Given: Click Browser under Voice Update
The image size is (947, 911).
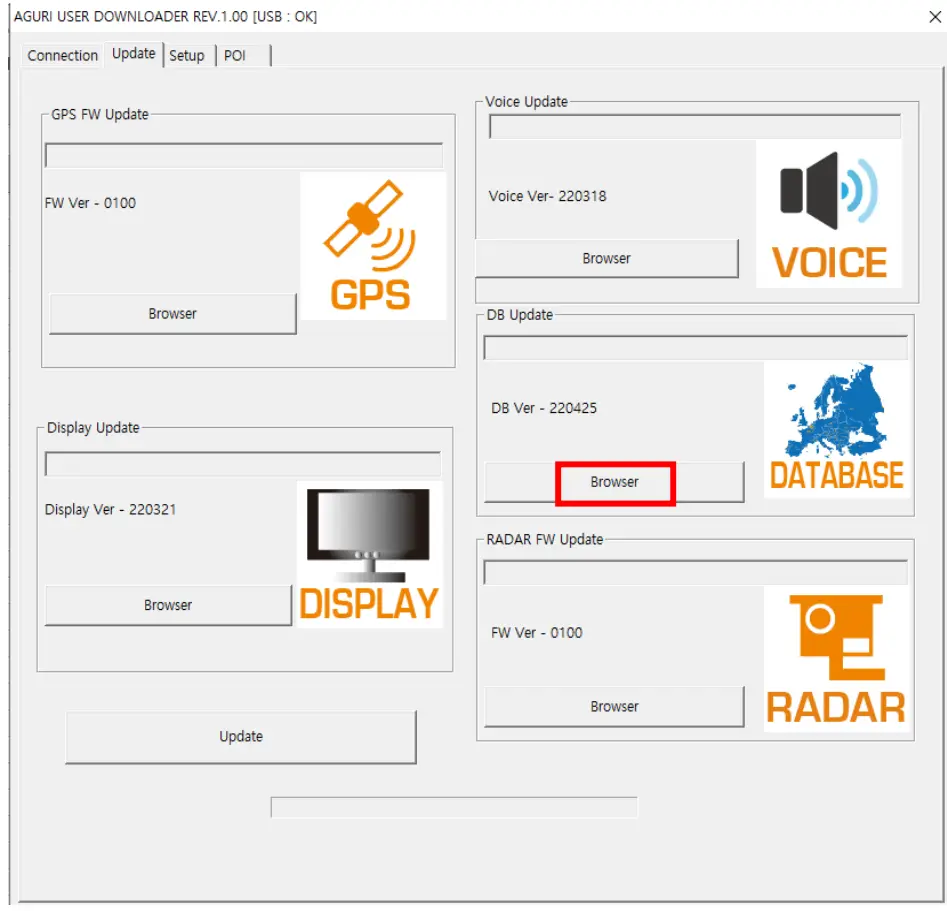Looking at the screenshot, I should coord(606,259).
